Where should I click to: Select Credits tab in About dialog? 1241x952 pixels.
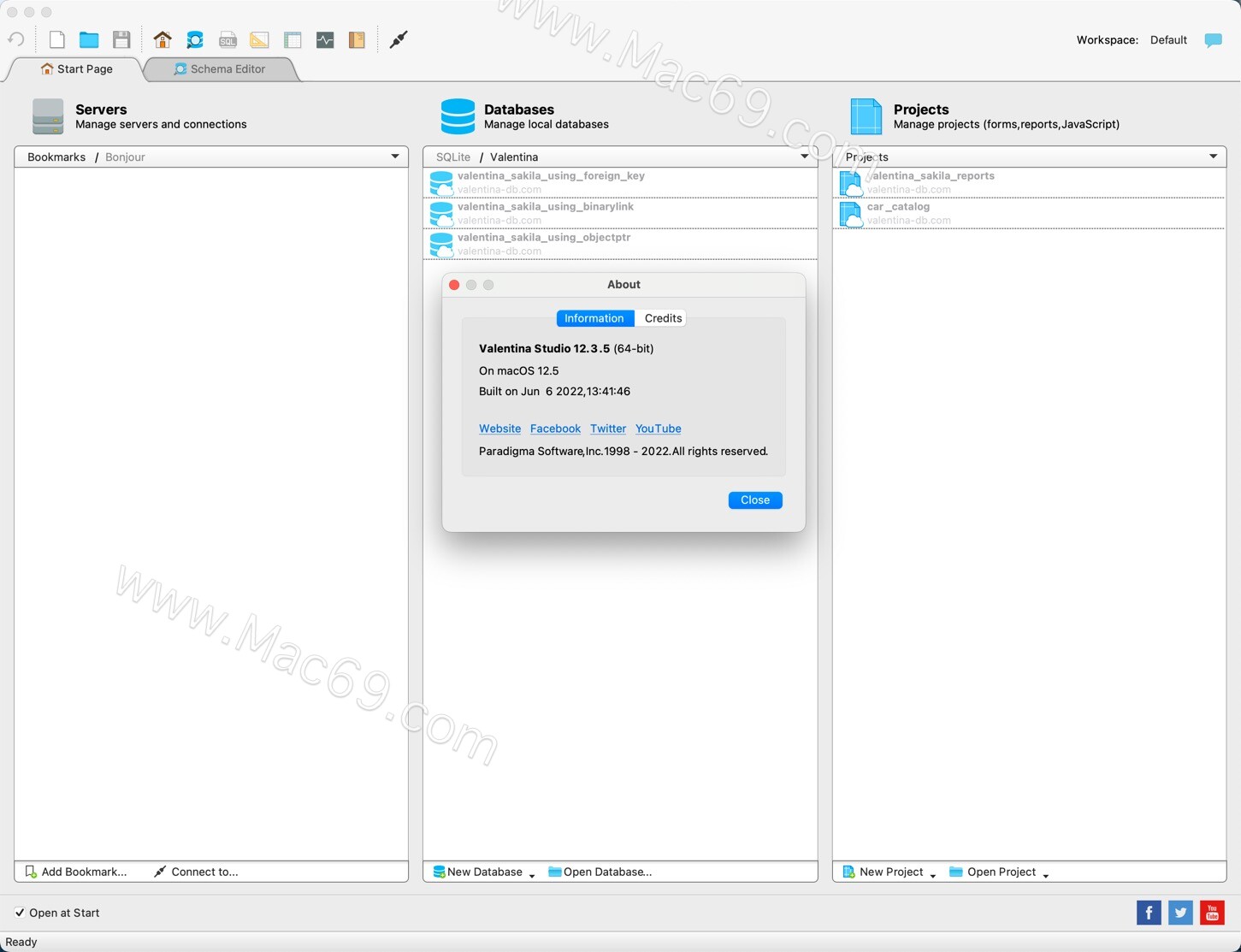click(x=663, y=318)
